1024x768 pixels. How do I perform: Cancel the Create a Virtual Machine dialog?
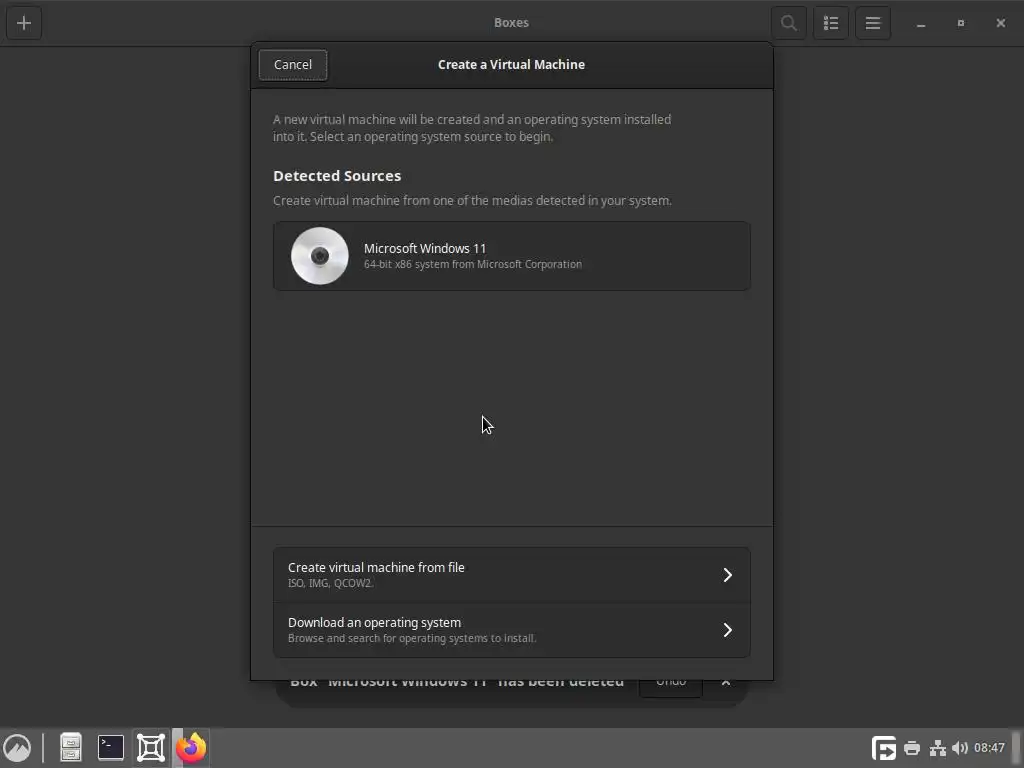(x=293, y=65)
